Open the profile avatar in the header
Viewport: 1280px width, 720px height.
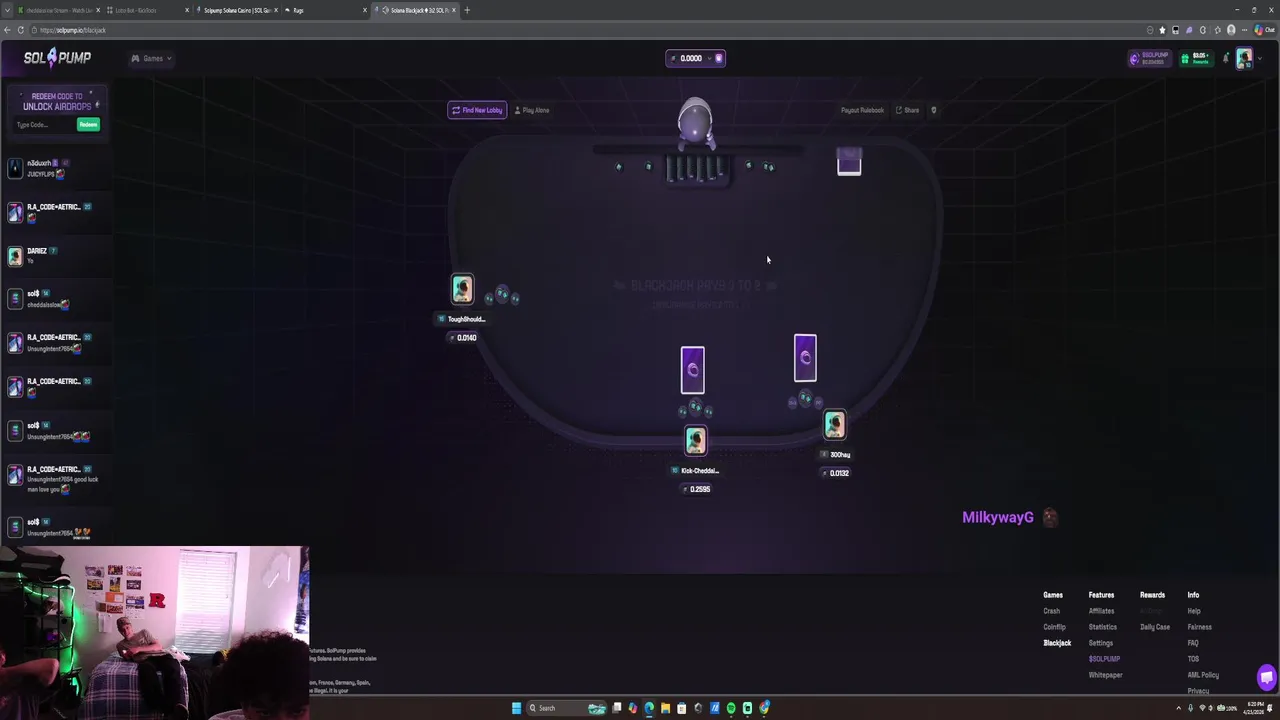point(1243,58)
